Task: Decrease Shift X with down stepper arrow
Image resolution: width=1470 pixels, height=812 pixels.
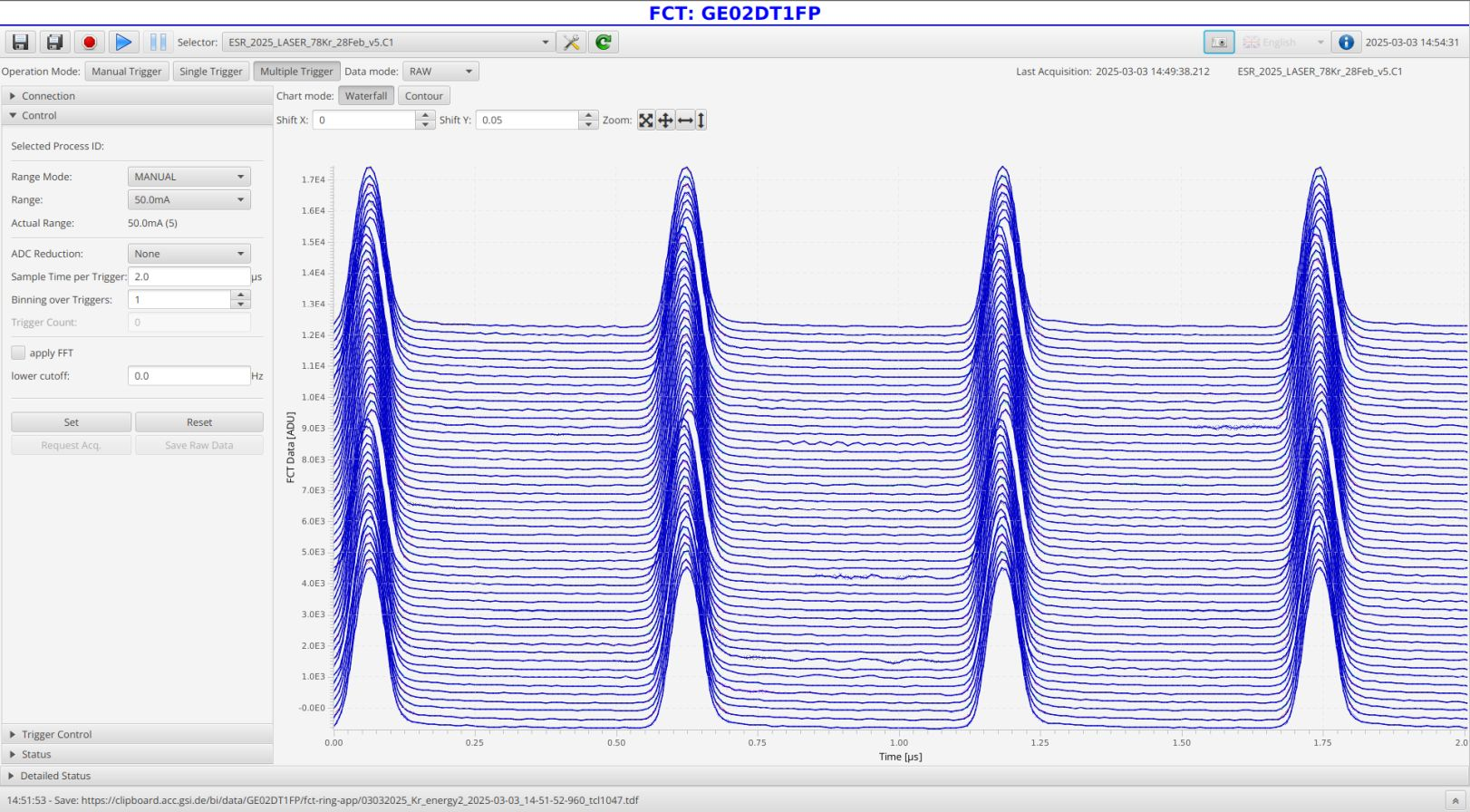Action: coord(425,125)
